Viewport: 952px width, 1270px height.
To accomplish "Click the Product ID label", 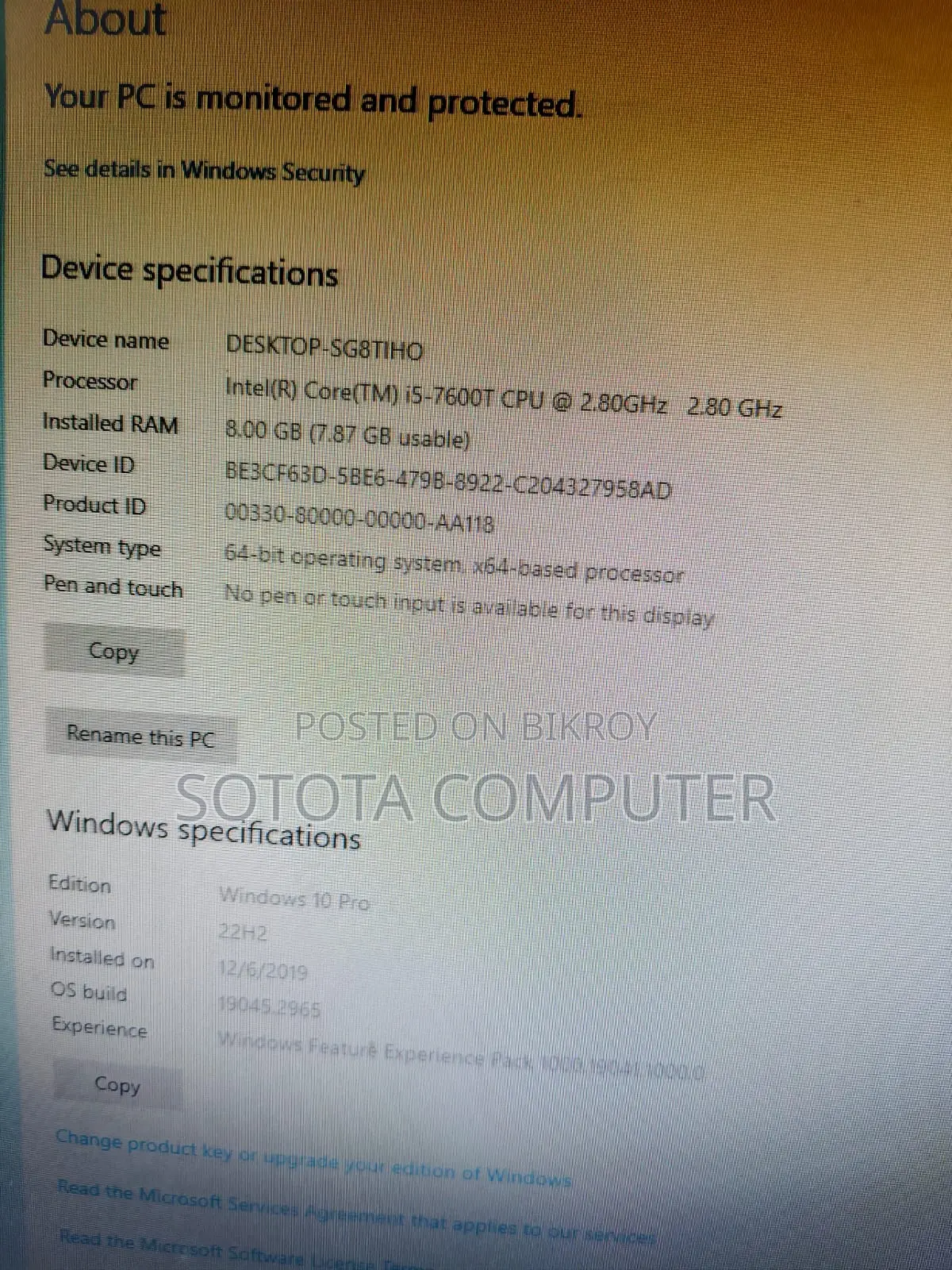I will point(94,505).
